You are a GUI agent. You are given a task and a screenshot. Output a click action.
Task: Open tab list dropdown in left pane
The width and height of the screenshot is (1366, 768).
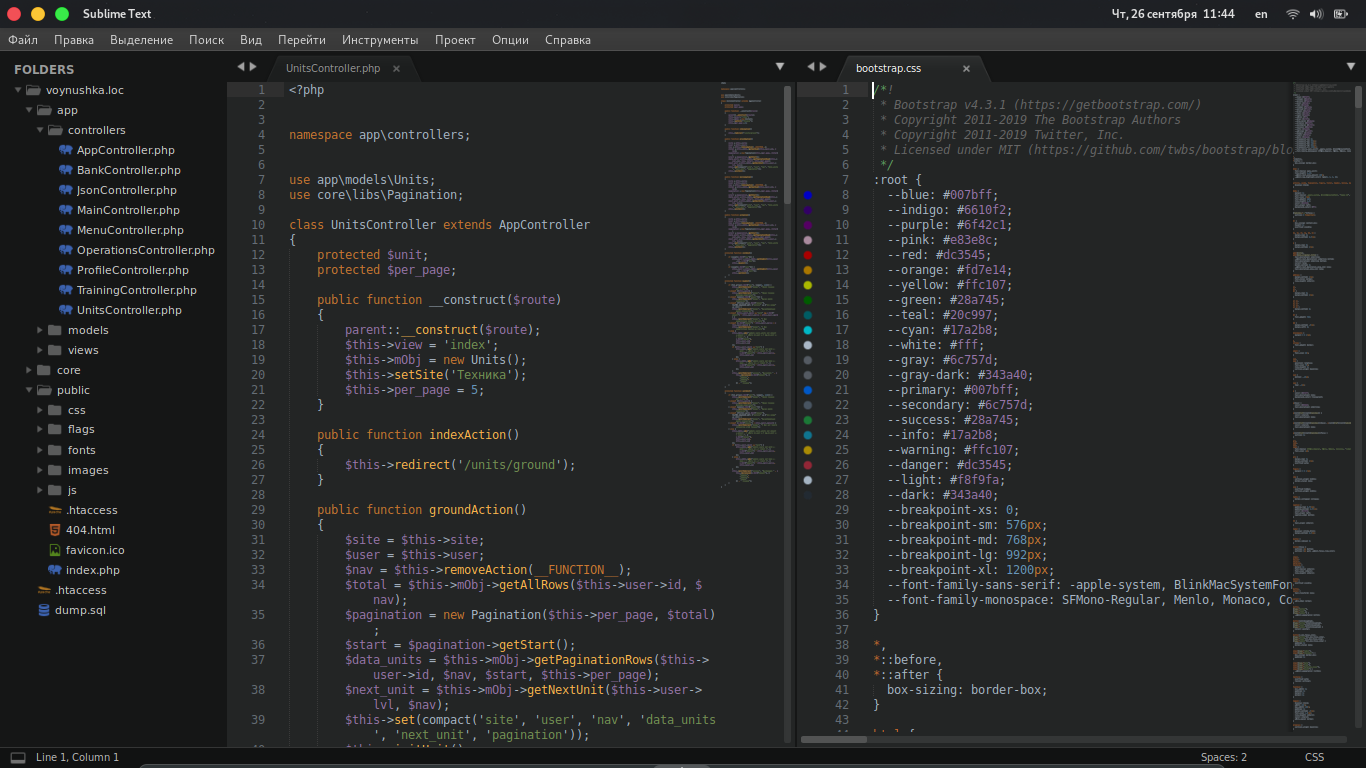pos(780,67)
